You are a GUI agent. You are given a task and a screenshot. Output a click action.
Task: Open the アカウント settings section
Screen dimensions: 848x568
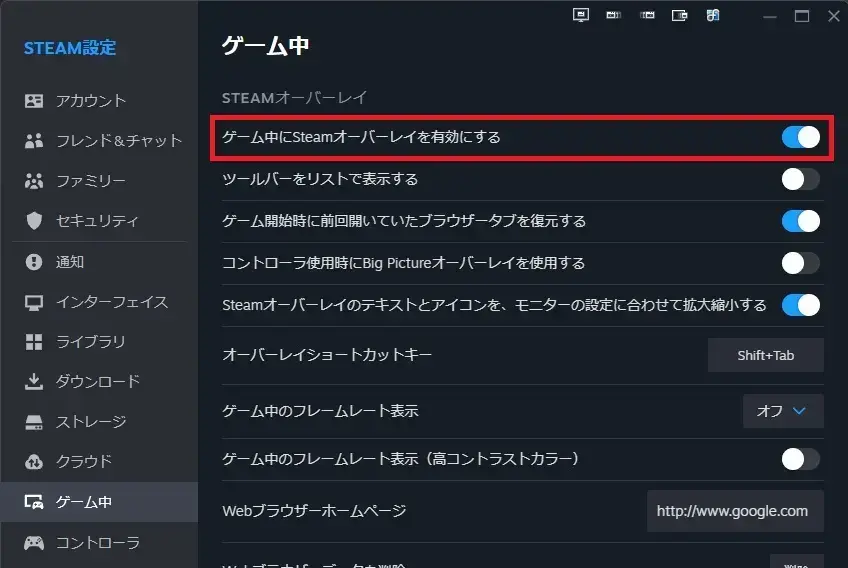99,101
